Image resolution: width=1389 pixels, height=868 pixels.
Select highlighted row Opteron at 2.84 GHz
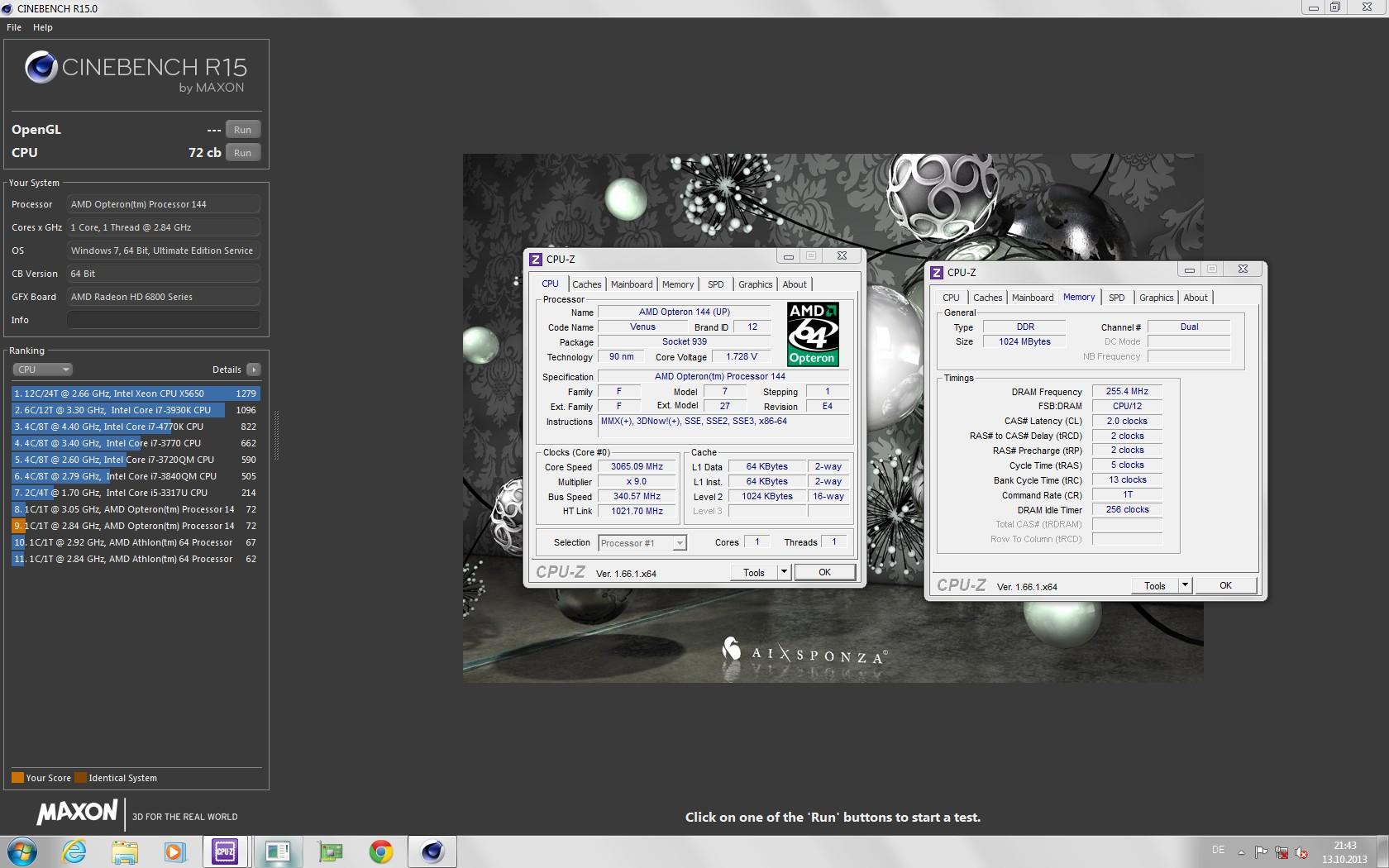136,526
